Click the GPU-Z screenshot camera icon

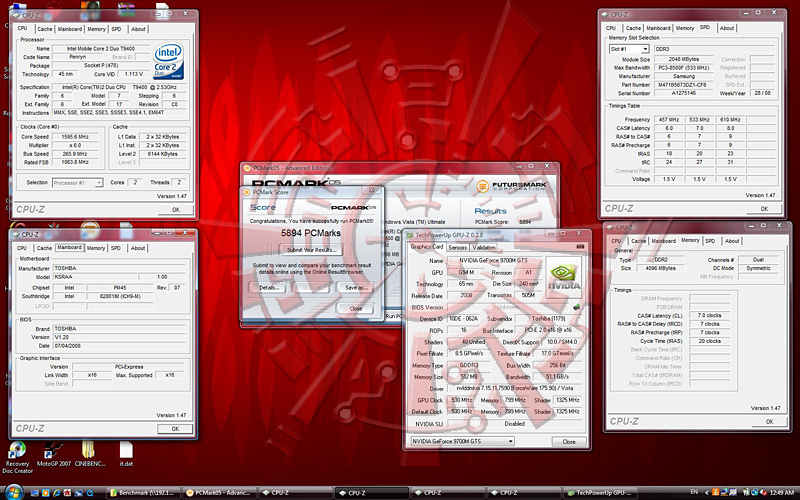click(580, 247)
